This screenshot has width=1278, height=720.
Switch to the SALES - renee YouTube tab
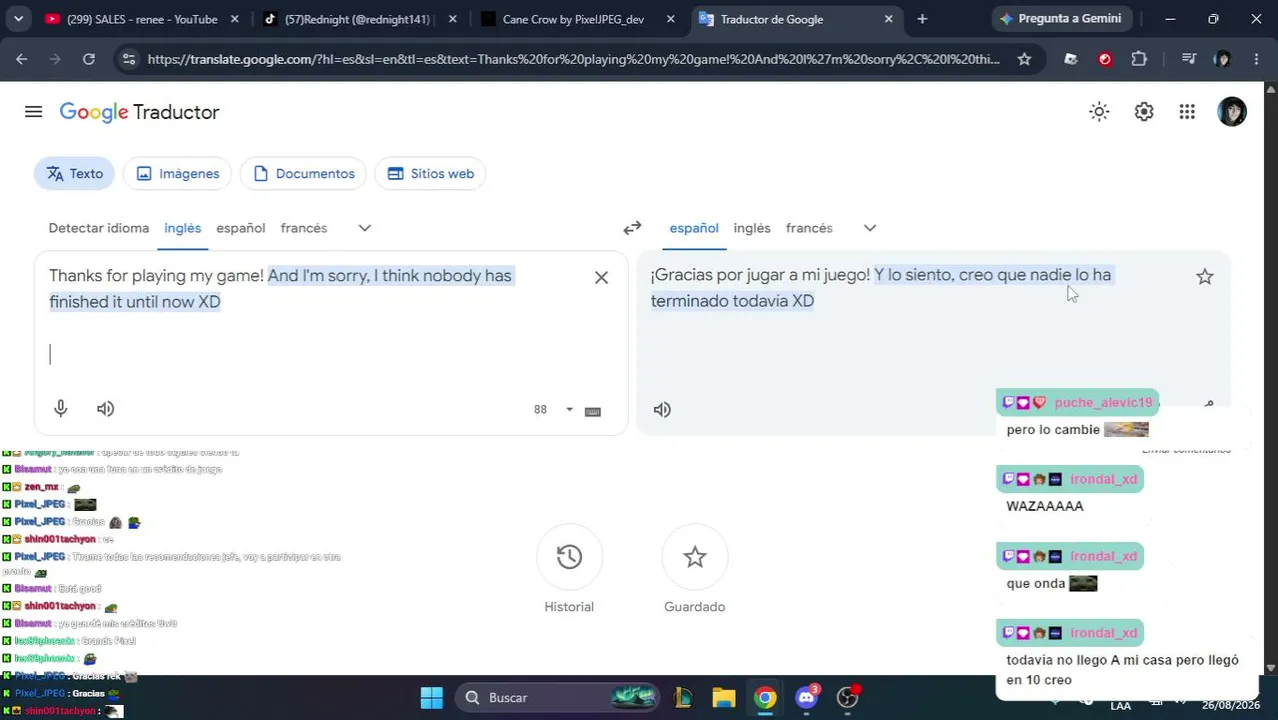(x=142, y=19)
